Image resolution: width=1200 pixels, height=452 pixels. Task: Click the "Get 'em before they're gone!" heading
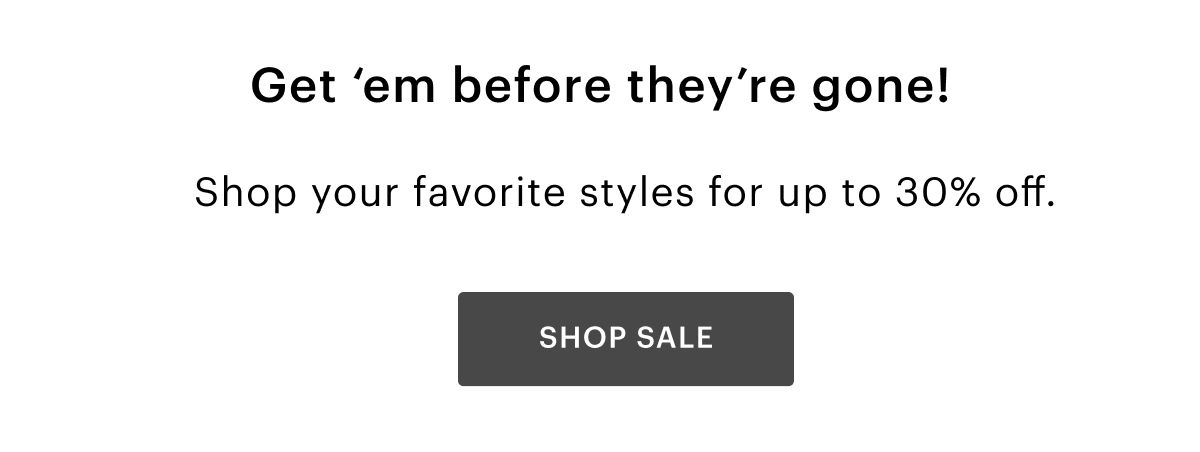pyautogui.click(x=600, y=88)
